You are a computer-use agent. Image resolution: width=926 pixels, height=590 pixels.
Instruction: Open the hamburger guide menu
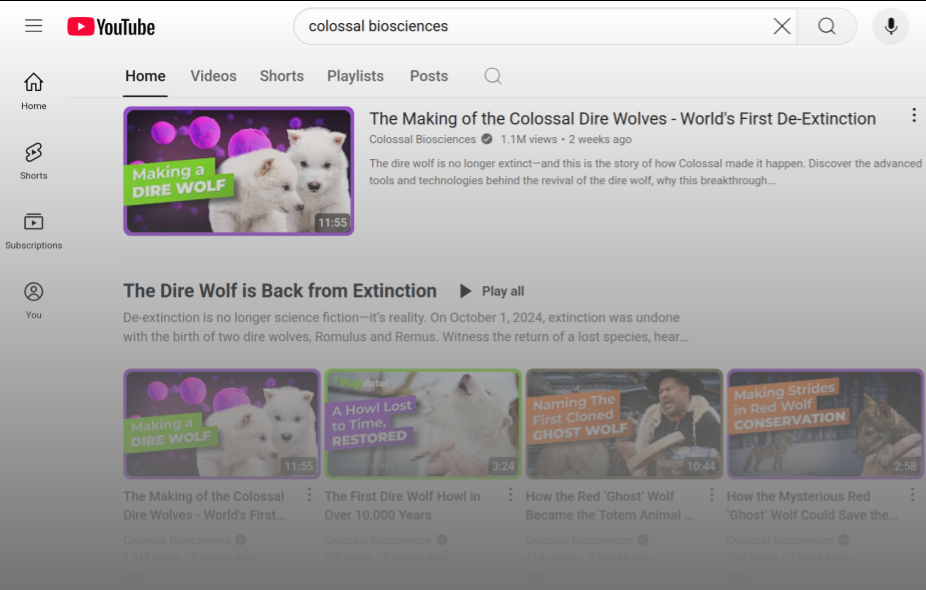34,26
